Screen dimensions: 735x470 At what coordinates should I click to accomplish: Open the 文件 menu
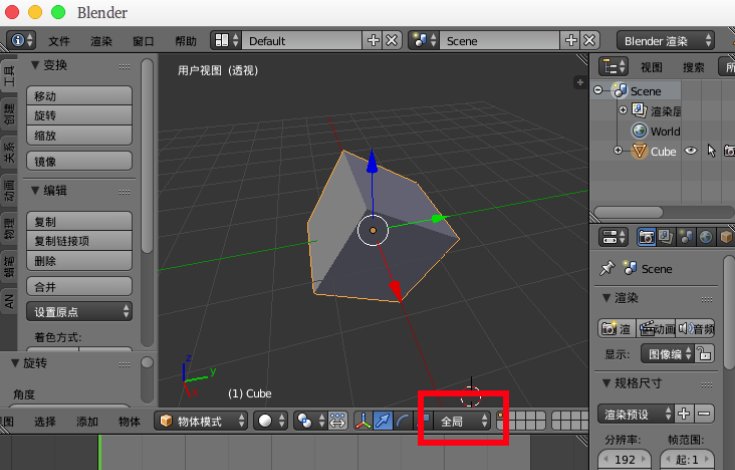[x=60, y=41]
